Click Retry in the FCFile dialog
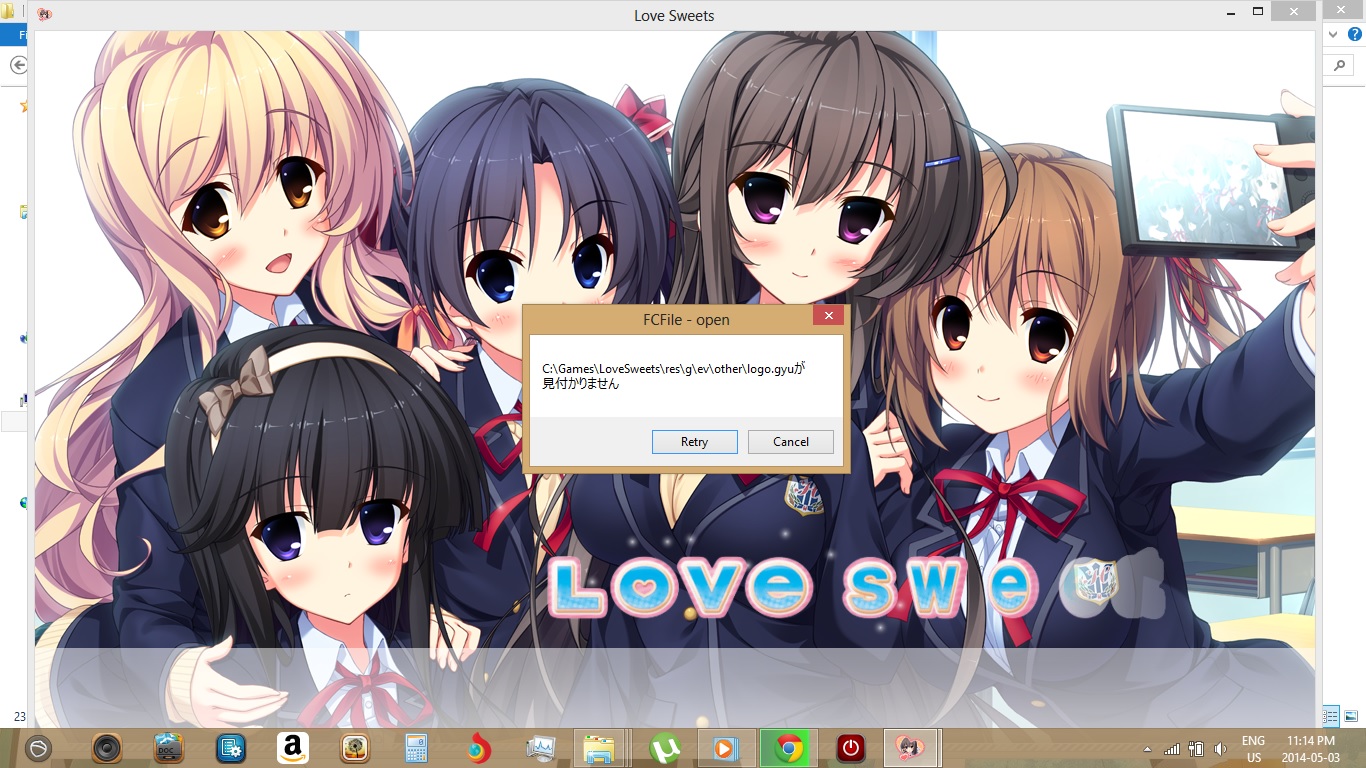The height and width of the screenshot is (768, 1366). click(x=694, y=442)
